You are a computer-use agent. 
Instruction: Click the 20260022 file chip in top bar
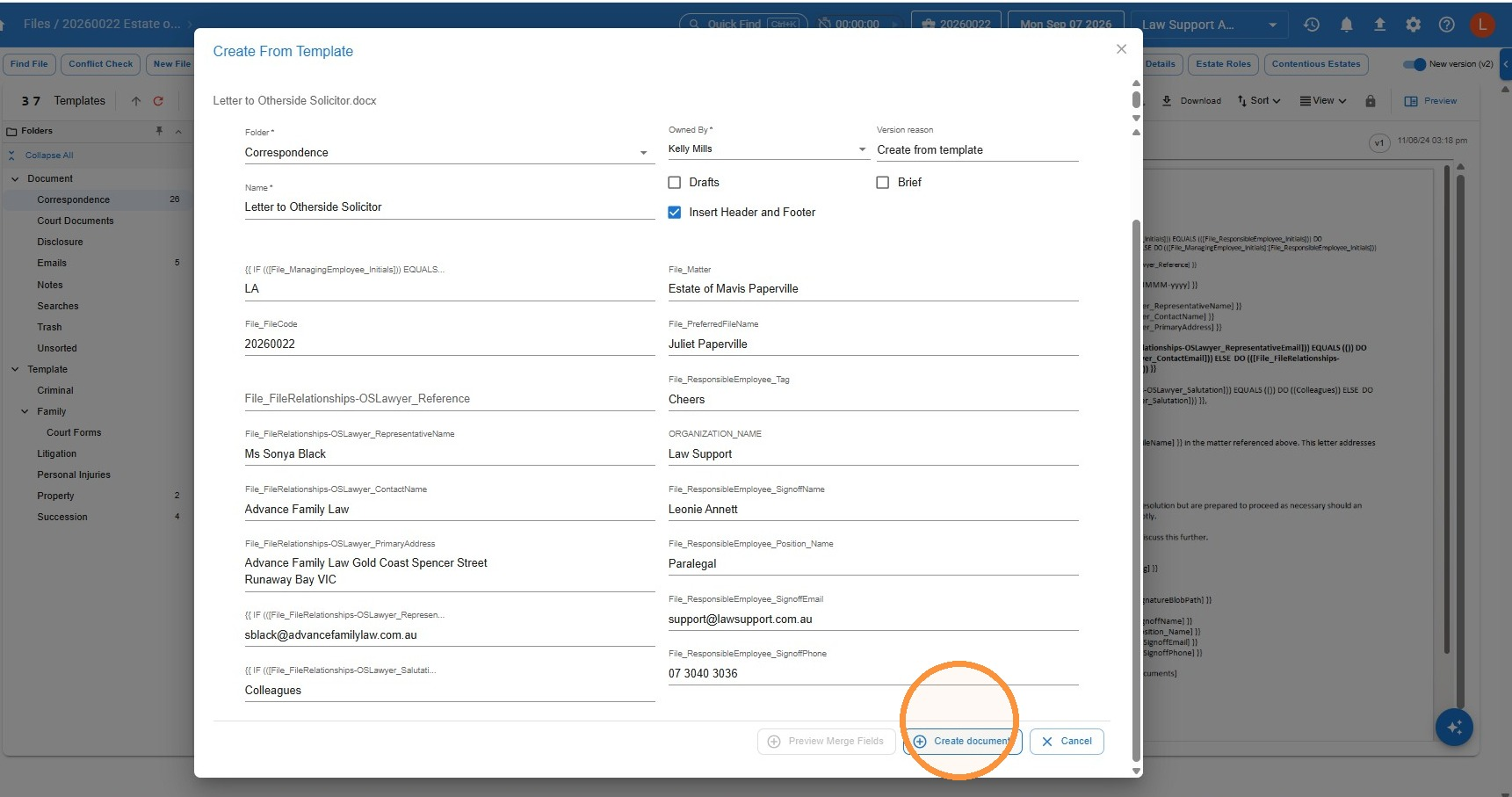pyautogui.click(x=956, y=25)
